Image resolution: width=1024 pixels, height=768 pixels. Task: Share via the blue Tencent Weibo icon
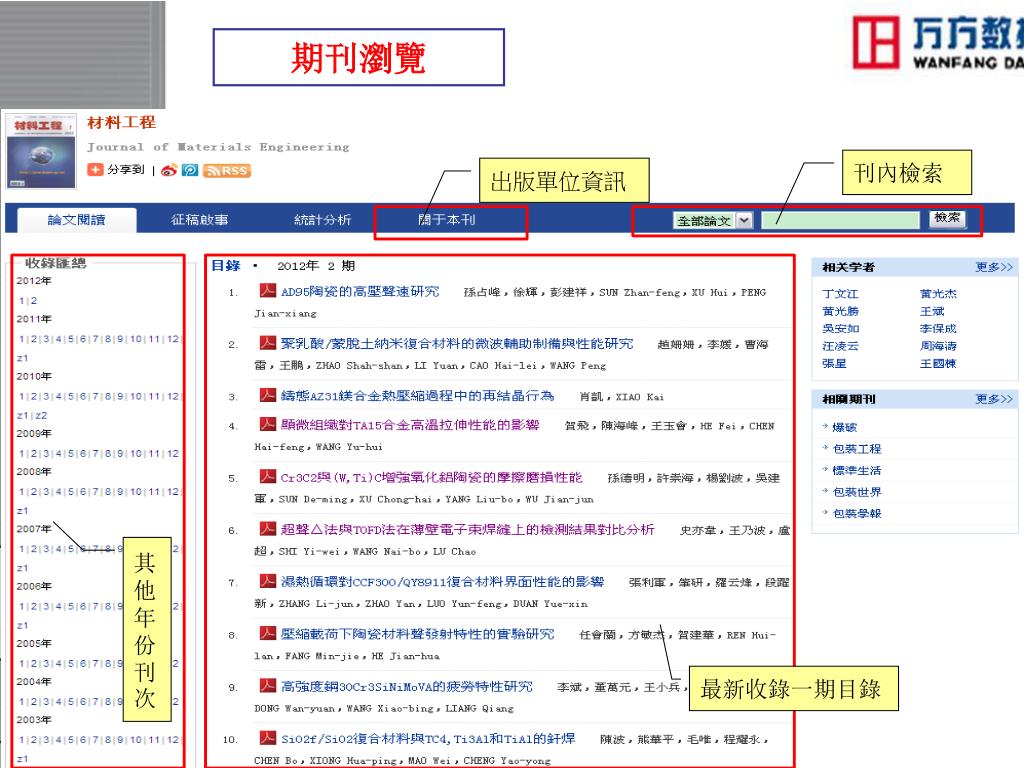190,170
